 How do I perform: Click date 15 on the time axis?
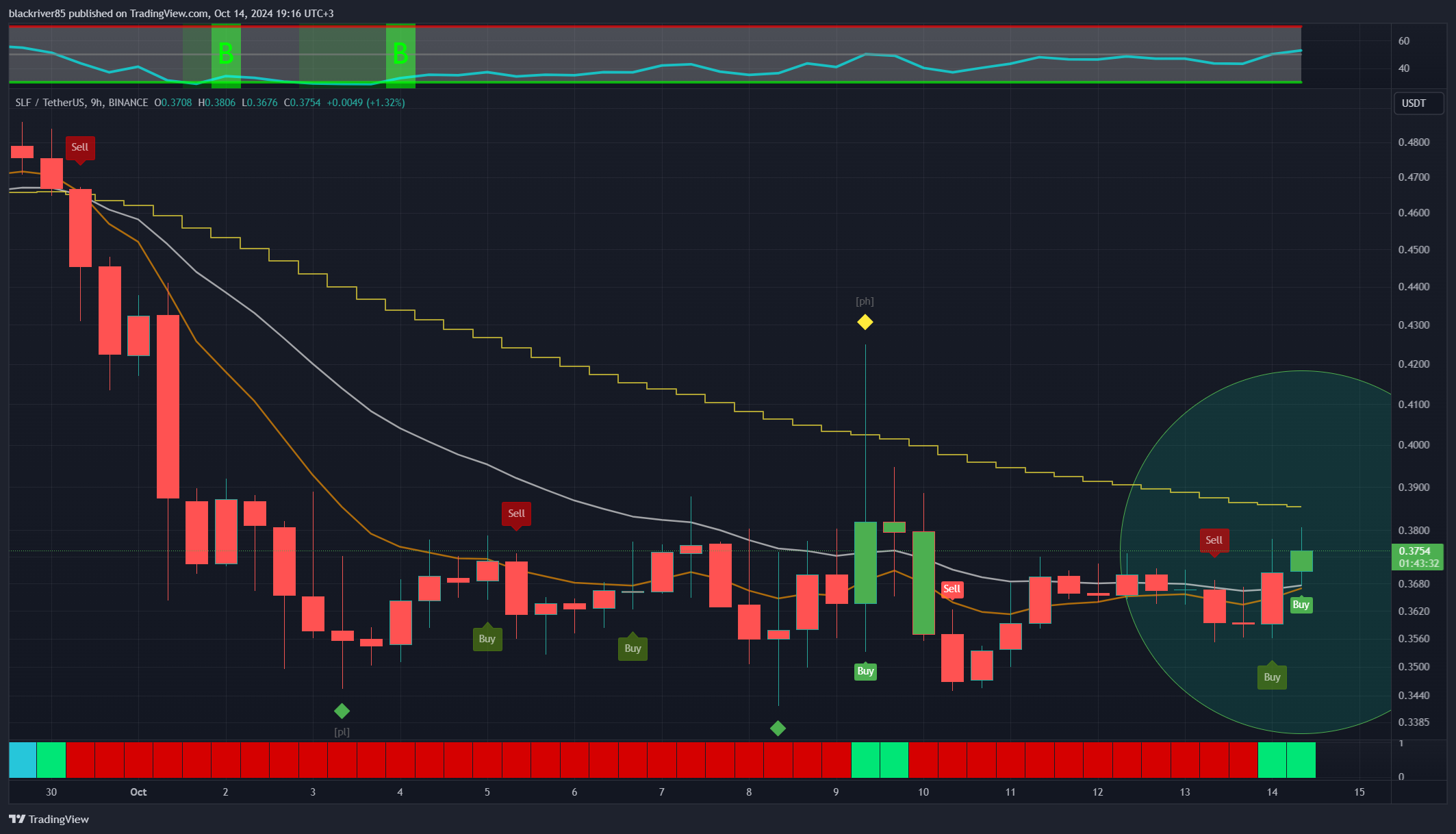click(x=1359, y=792)
